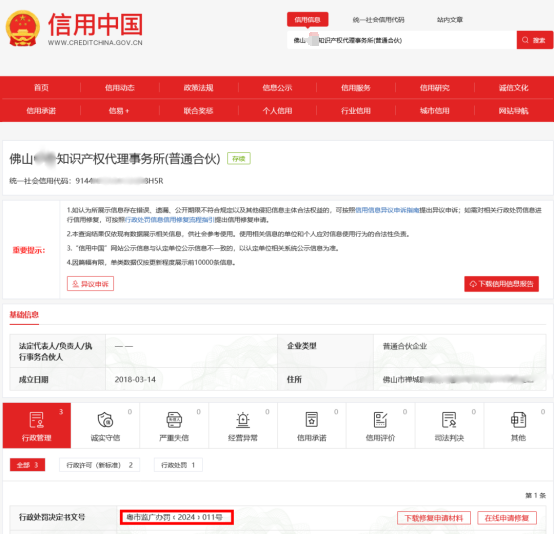Open the 城市信用 navigation item
This screenshot has height=535, width=554.
[435, 111]
